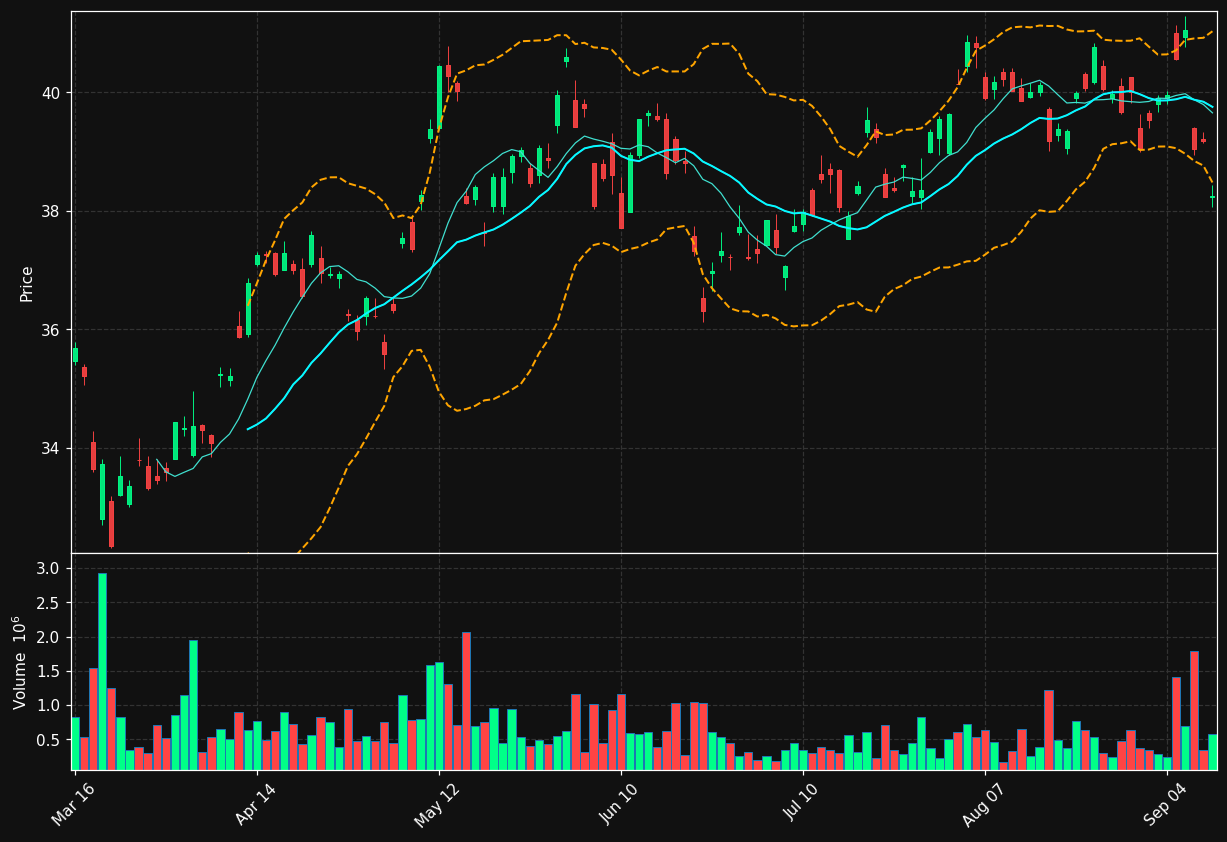This screenshot has height=842, width=1227.
Task: Pick the "Jul 10" date label
Action: (800, 802)
